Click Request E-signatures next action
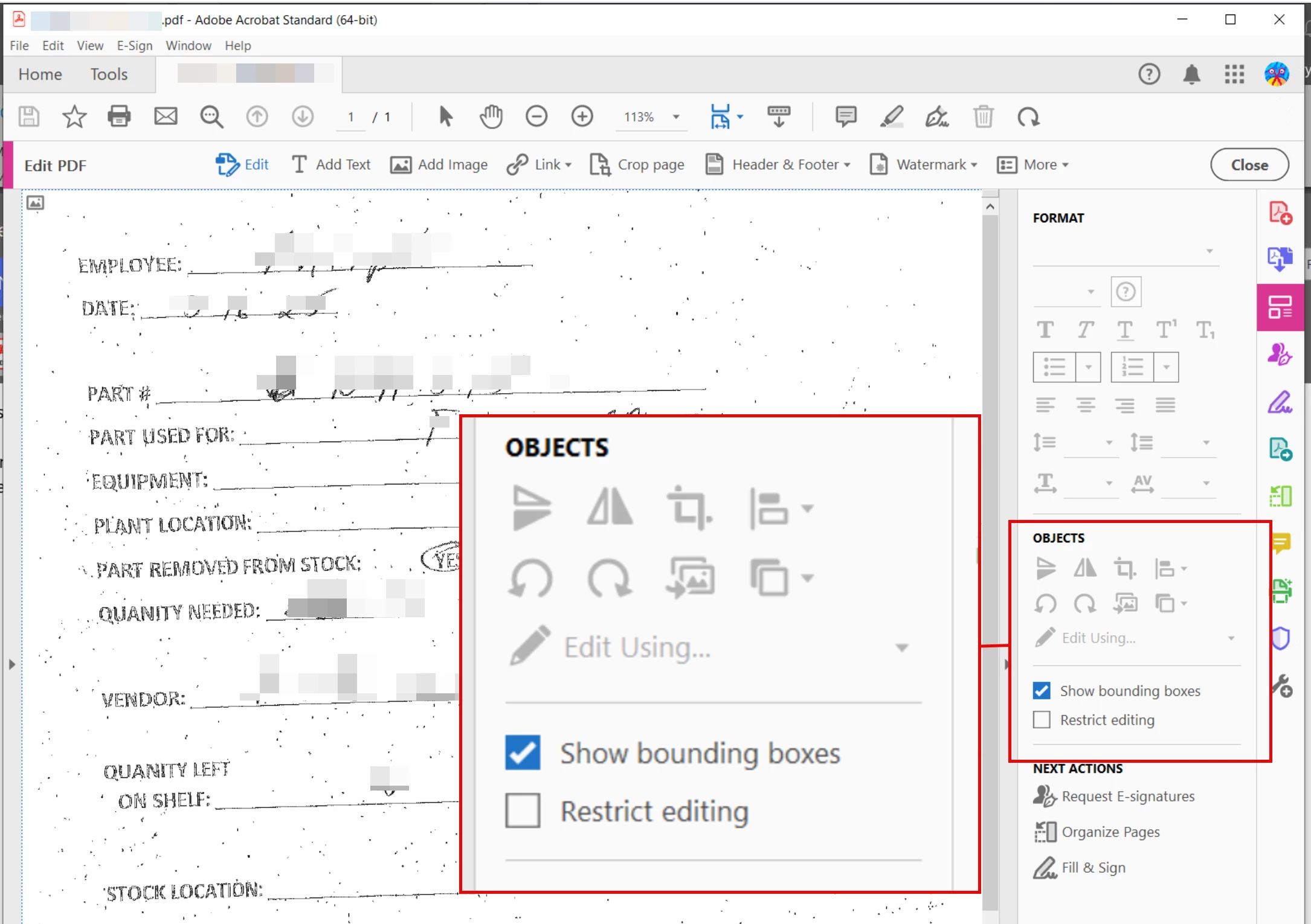The image size is (1311, 924). pyautogui.click(x=1127, y=796)
